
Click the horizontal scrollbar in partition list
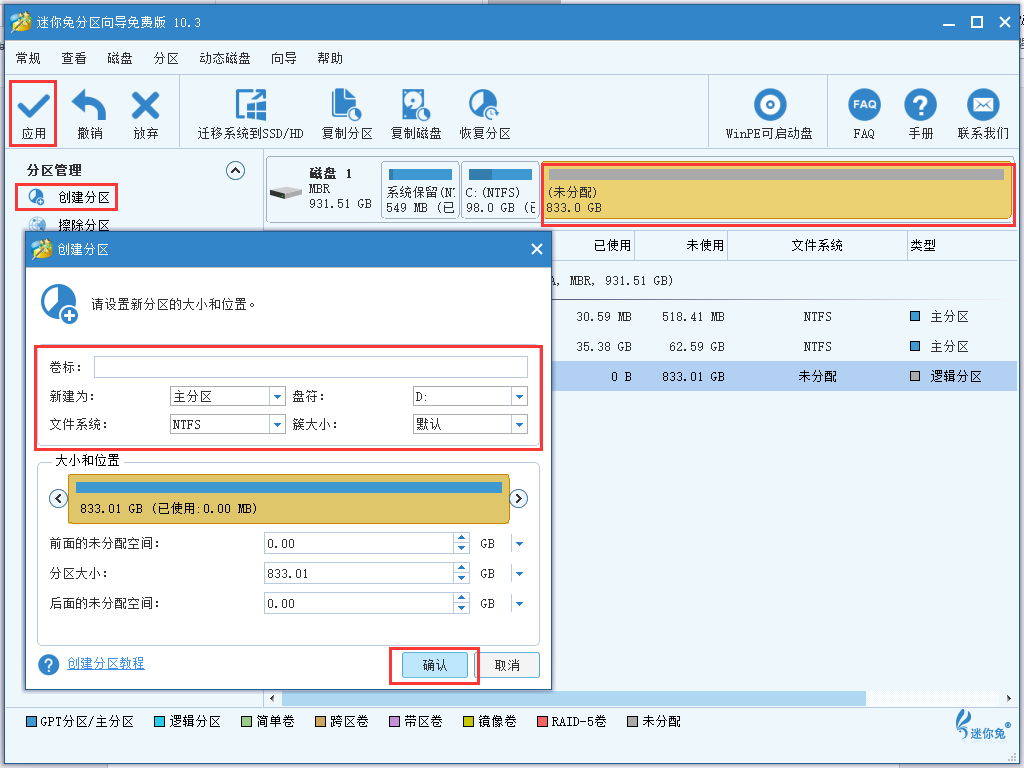tap(573, 699)
